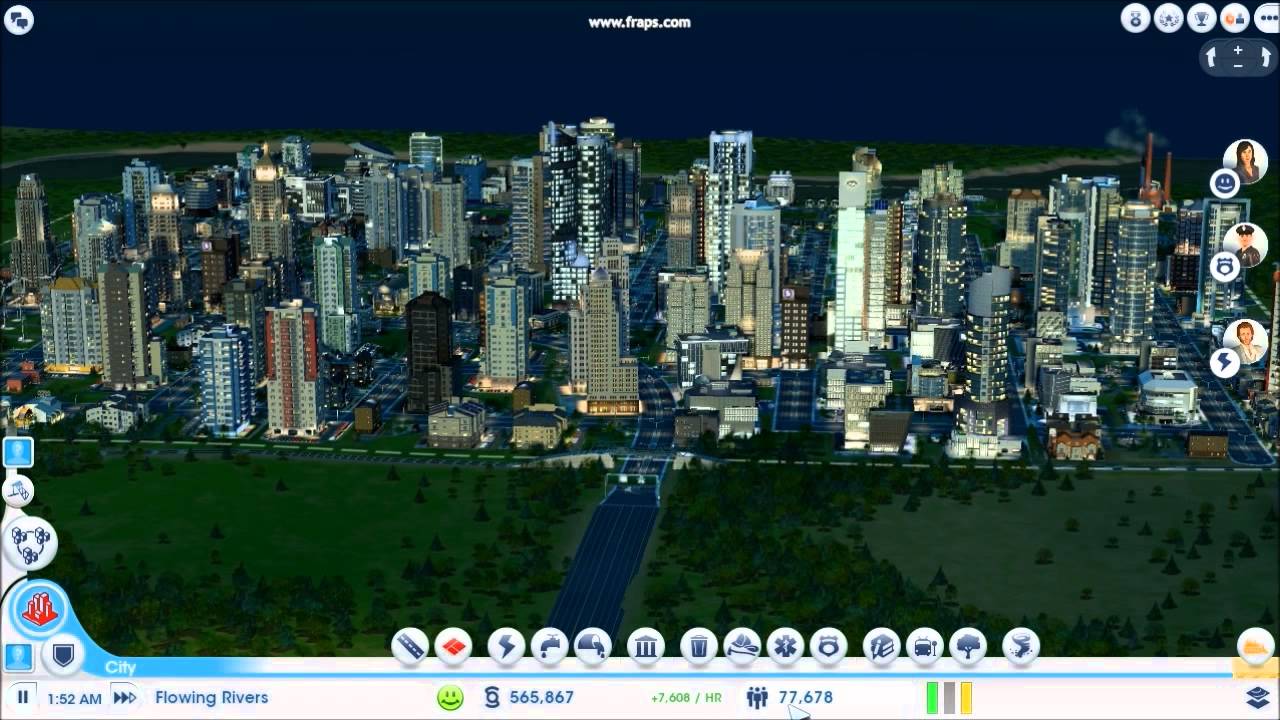The image size is (1280, 720).
Task: Click the yellow RCI demand bar
Action: pos(966,697)
